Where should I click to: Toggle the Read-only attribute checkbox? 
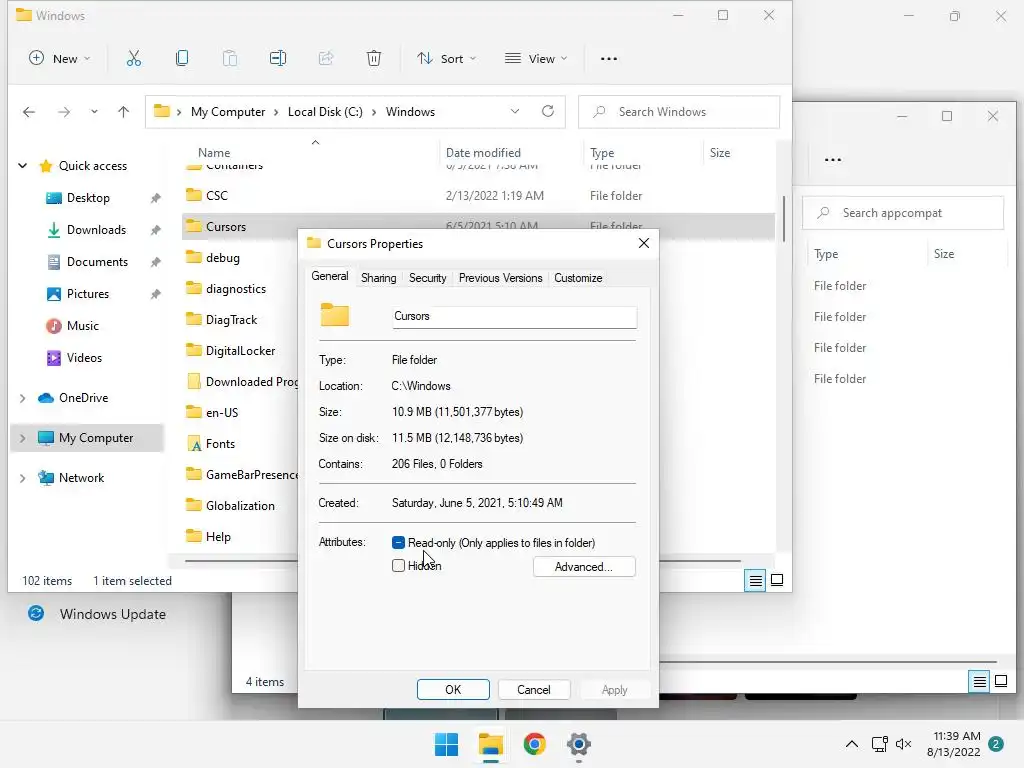398,543
